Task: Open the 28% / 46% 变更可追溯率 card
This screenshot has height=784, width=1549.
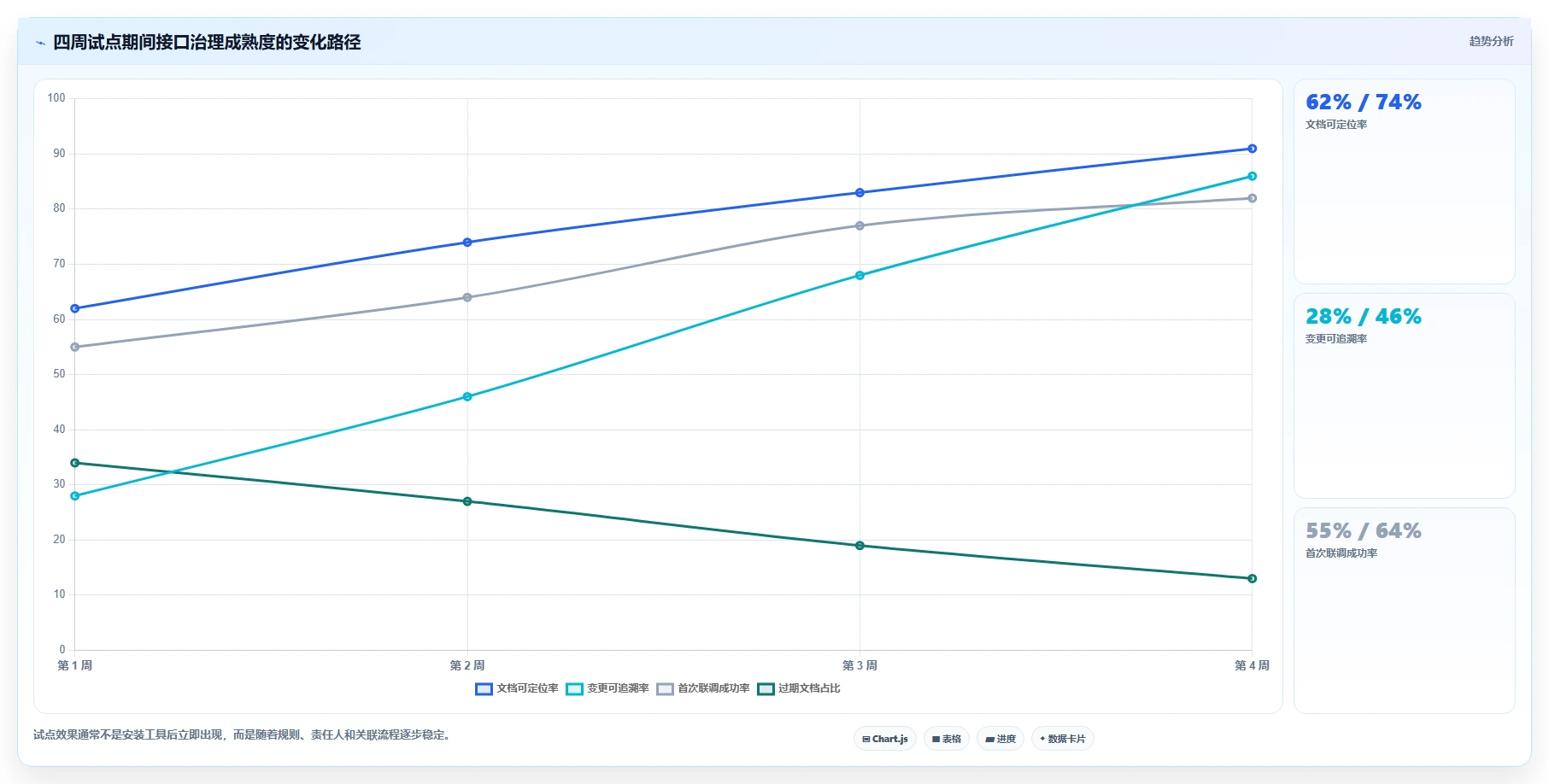Action: tap(1405, 395)
